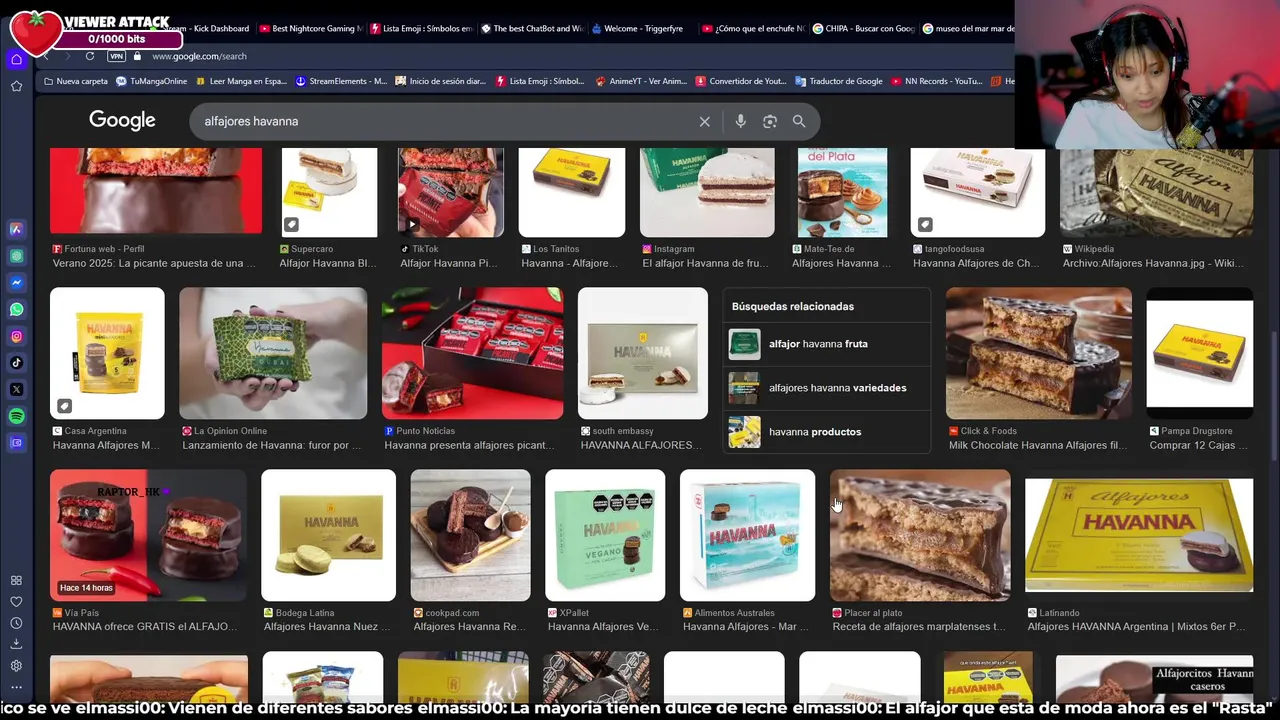Open the History clock sidebar icon

pos(16,623)
